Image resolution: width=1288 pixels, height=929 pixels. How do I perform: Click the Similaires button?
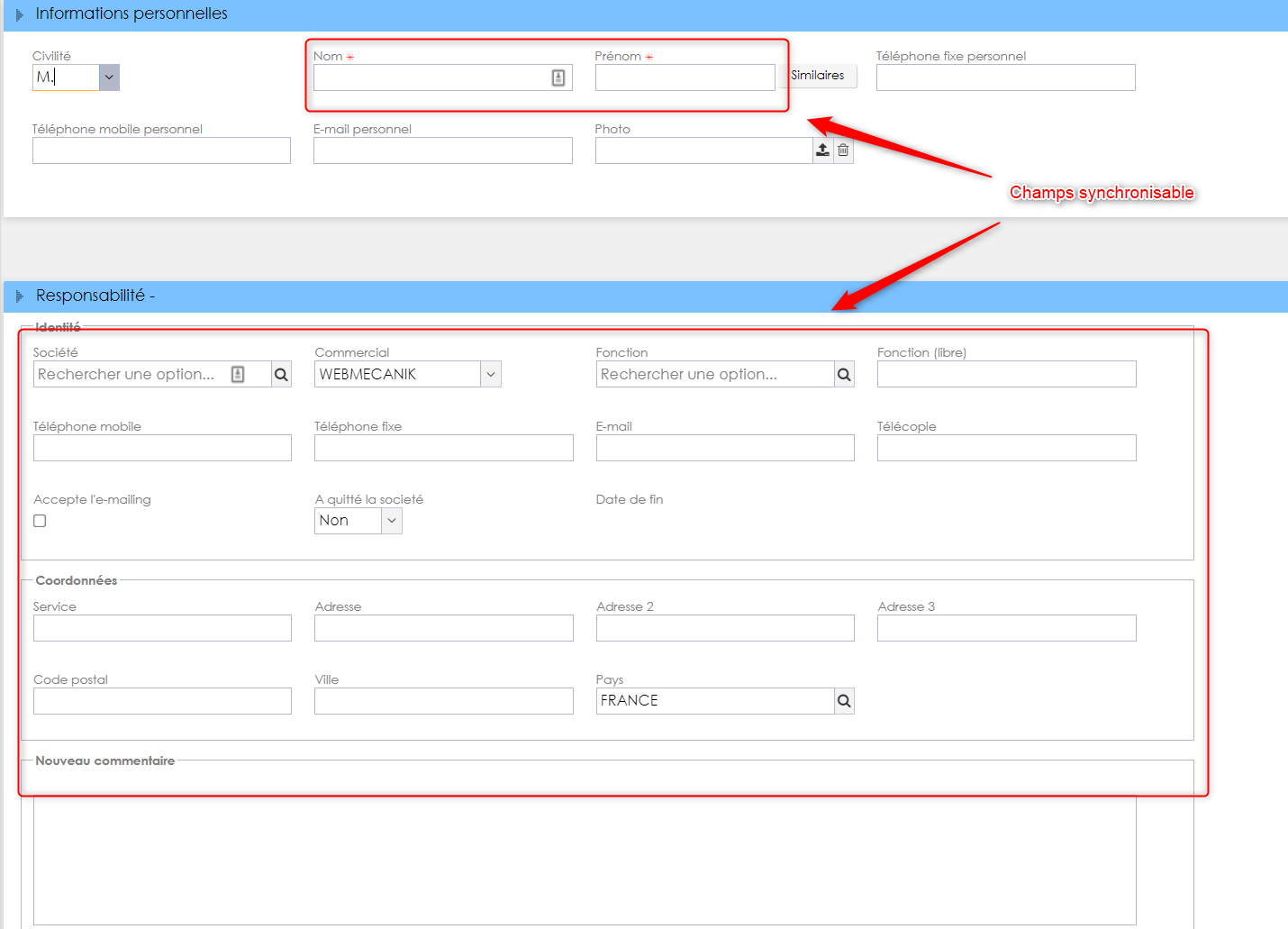point(818,76)
